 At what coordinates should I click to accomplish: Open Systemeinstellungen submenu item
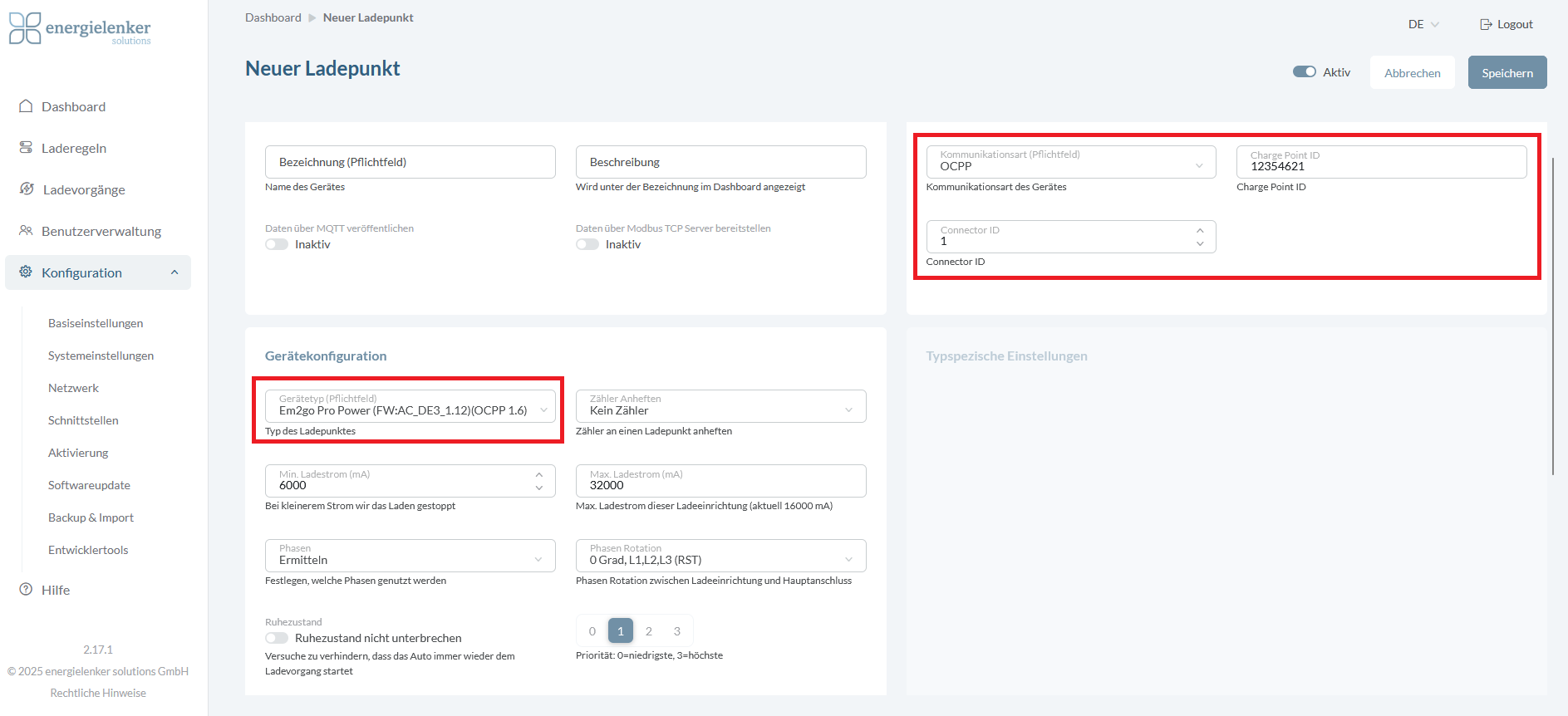[x=101, y=356]
